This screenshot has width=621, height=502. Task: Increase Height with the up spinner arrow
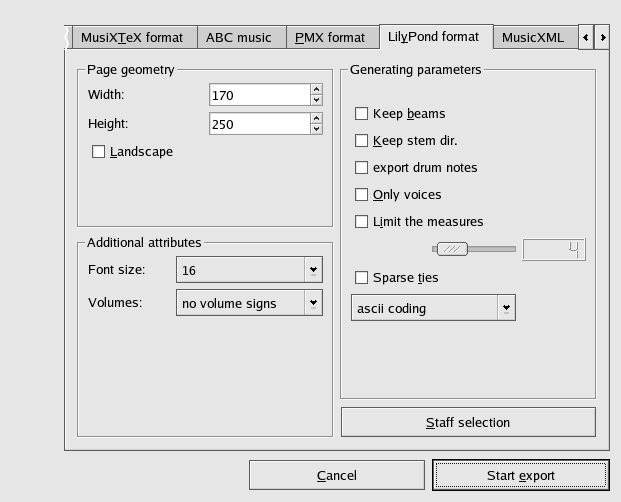[316, 118]
